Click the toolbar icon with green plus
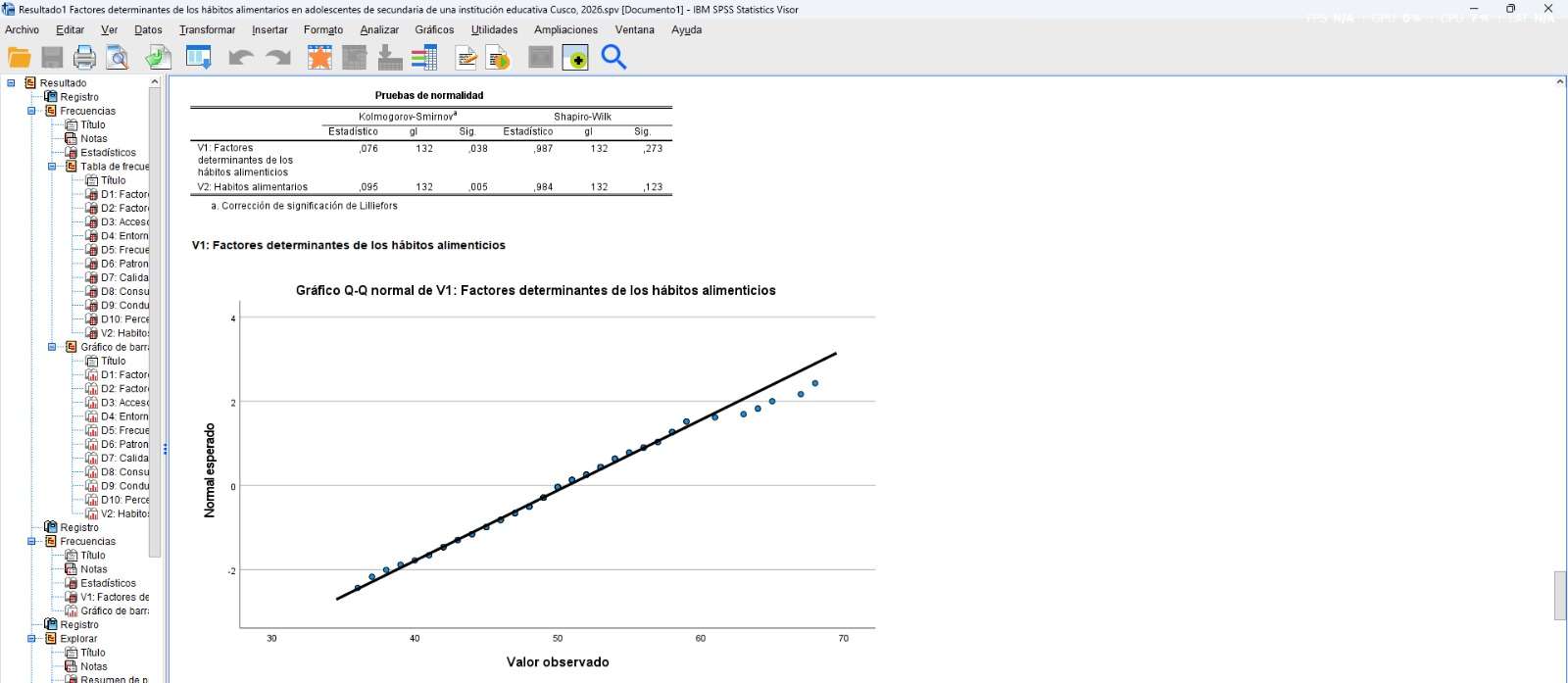 [x=575, y=58]
